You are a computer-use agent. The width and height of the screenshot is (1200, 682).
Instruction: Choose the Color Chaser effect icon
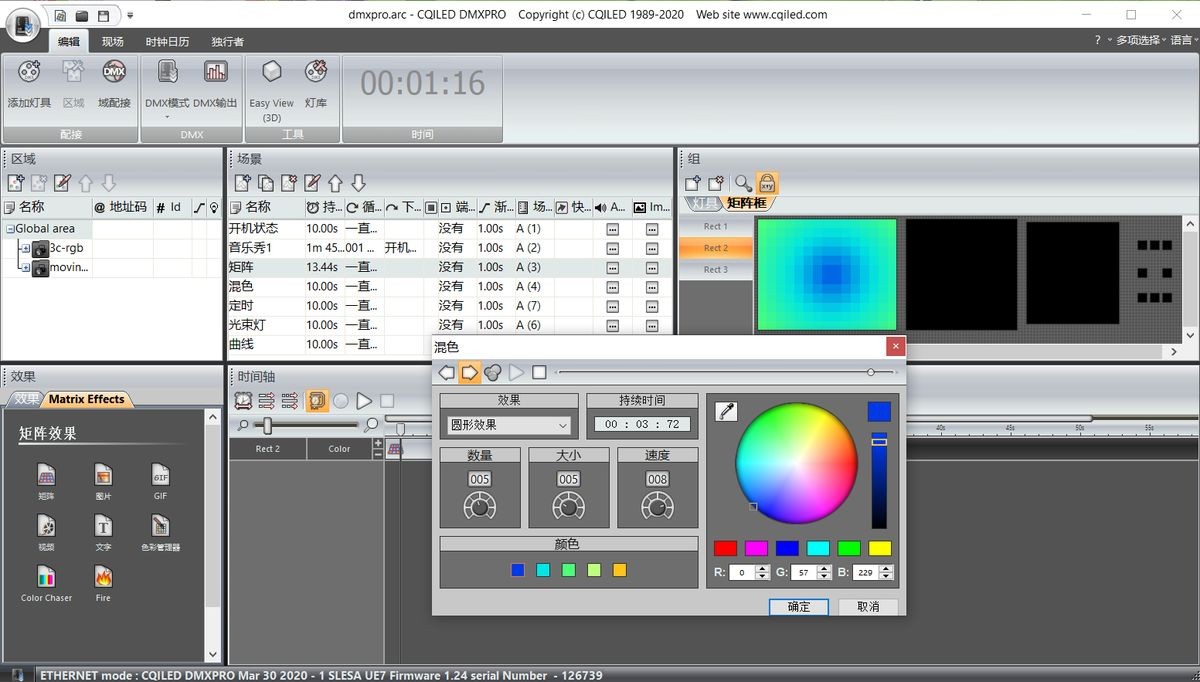click(x=46, y=577)
